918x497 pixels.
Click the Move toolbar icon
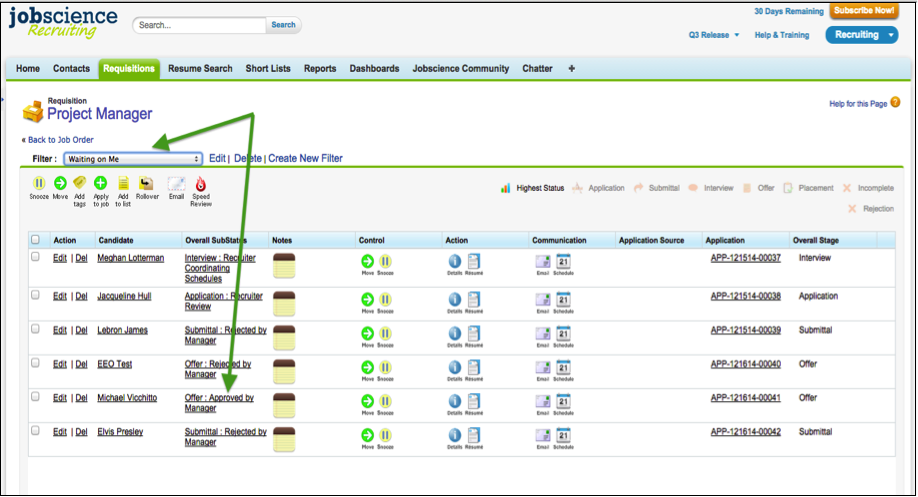[x=60, y=183]
